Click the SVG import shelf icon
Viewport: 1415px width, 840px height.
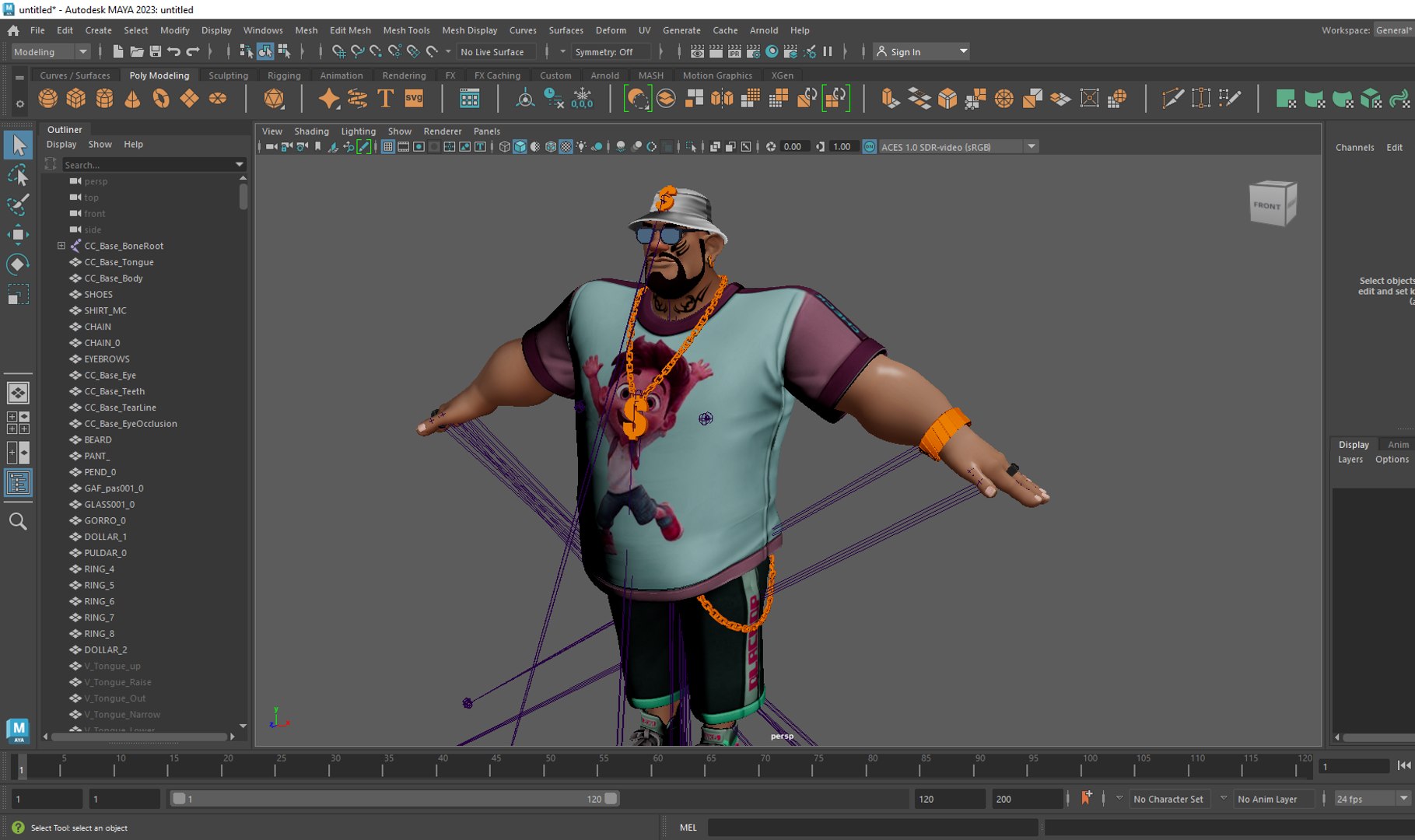[414, 99]
